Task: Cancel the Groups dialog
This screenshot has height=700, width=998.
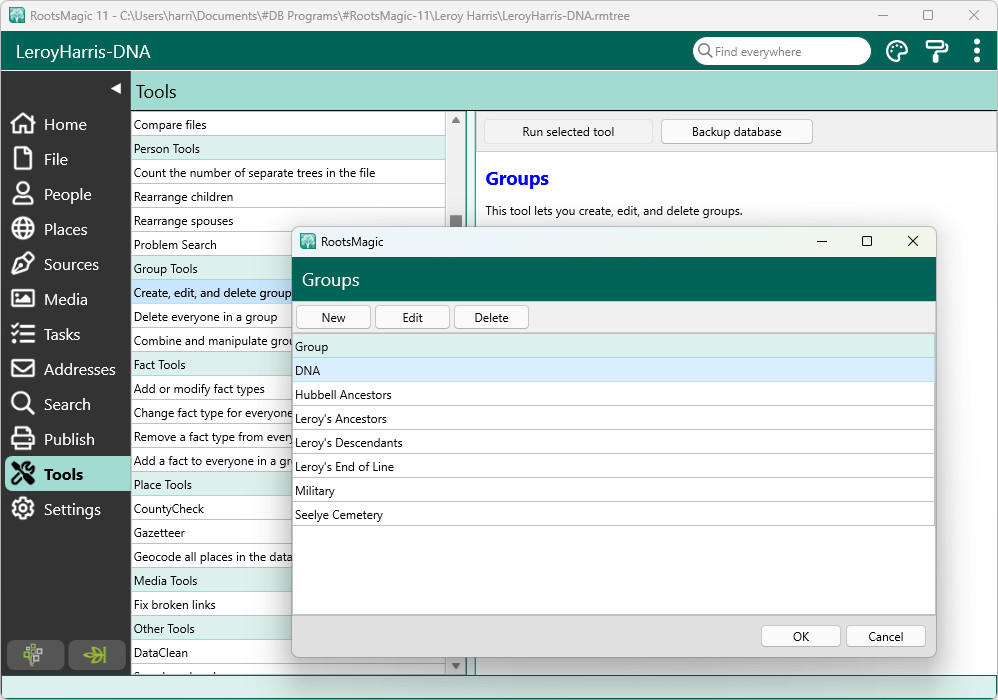Action: click(885, 636)
